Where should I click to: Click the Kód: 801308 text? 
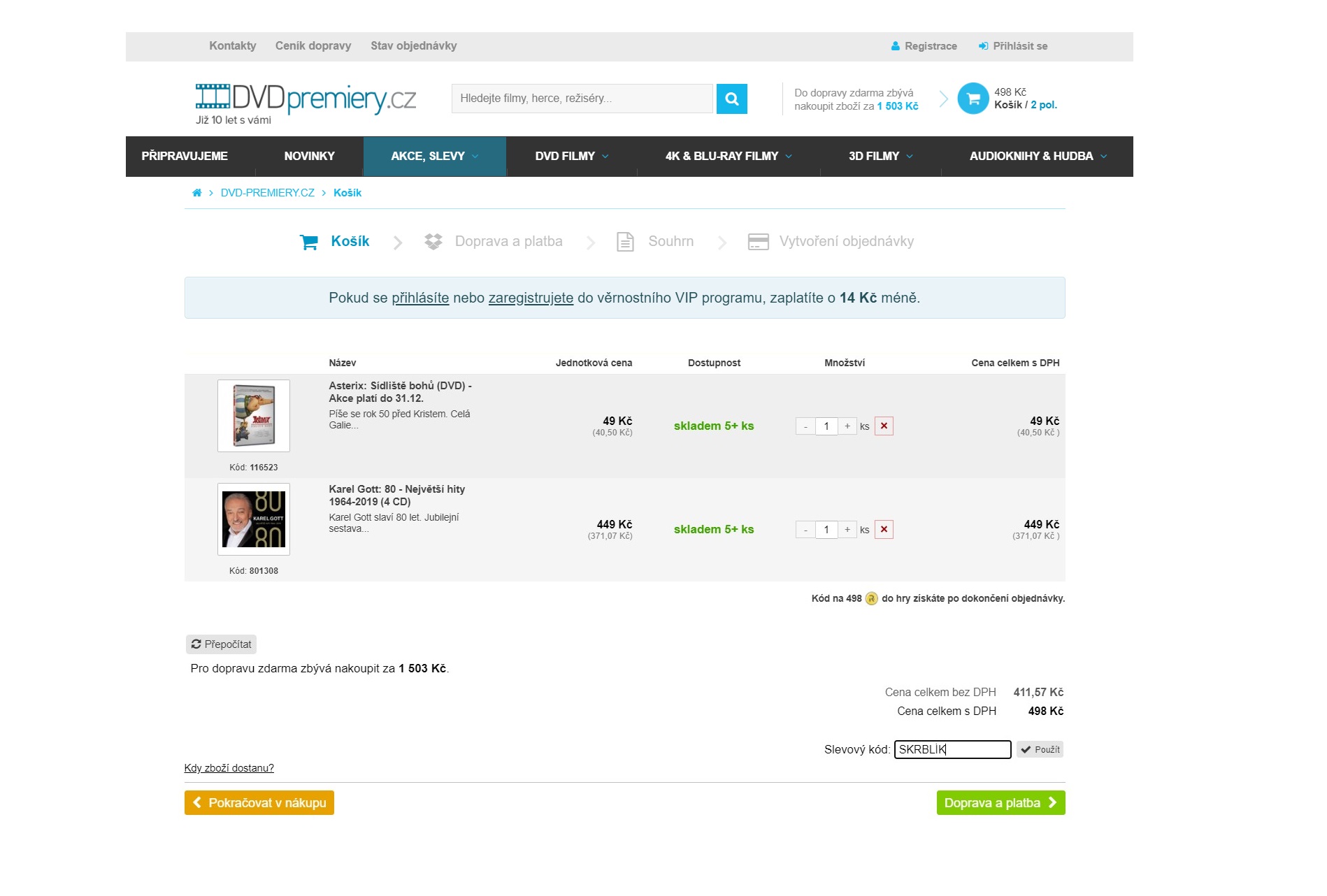[x=253, y=571]
